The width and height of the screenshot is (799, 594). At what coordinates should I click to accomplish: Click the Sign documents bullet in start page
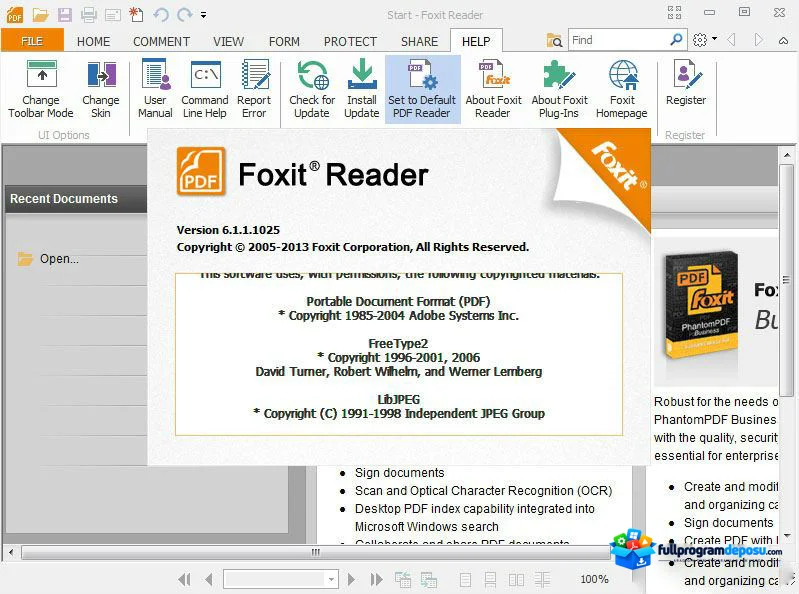(x=400, y=473)
